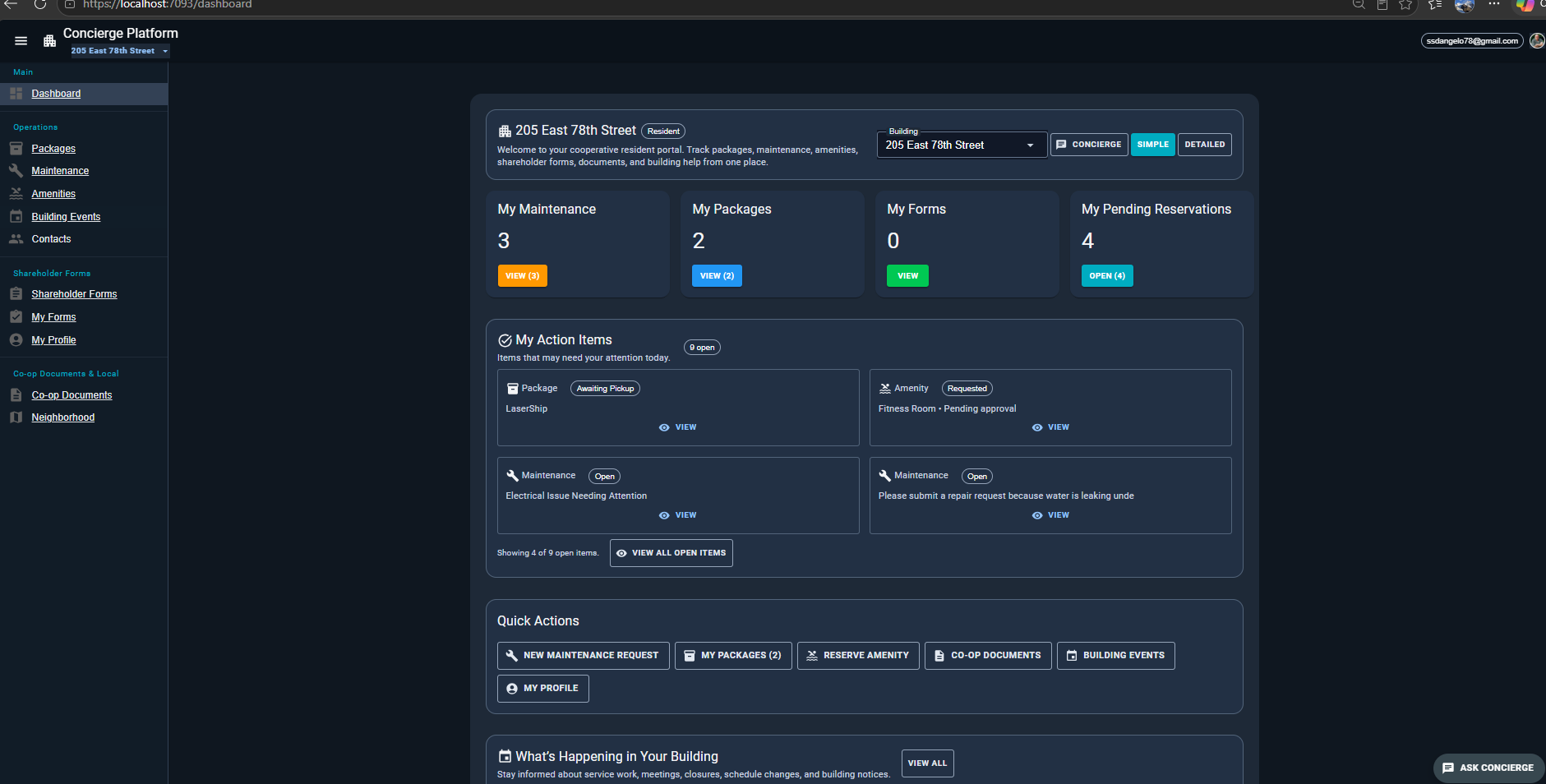The width and height of the screenshot is (1546, 784).
Task: Expand the header 205 East 78th Street selector
Action: click(x=120, y=51)
